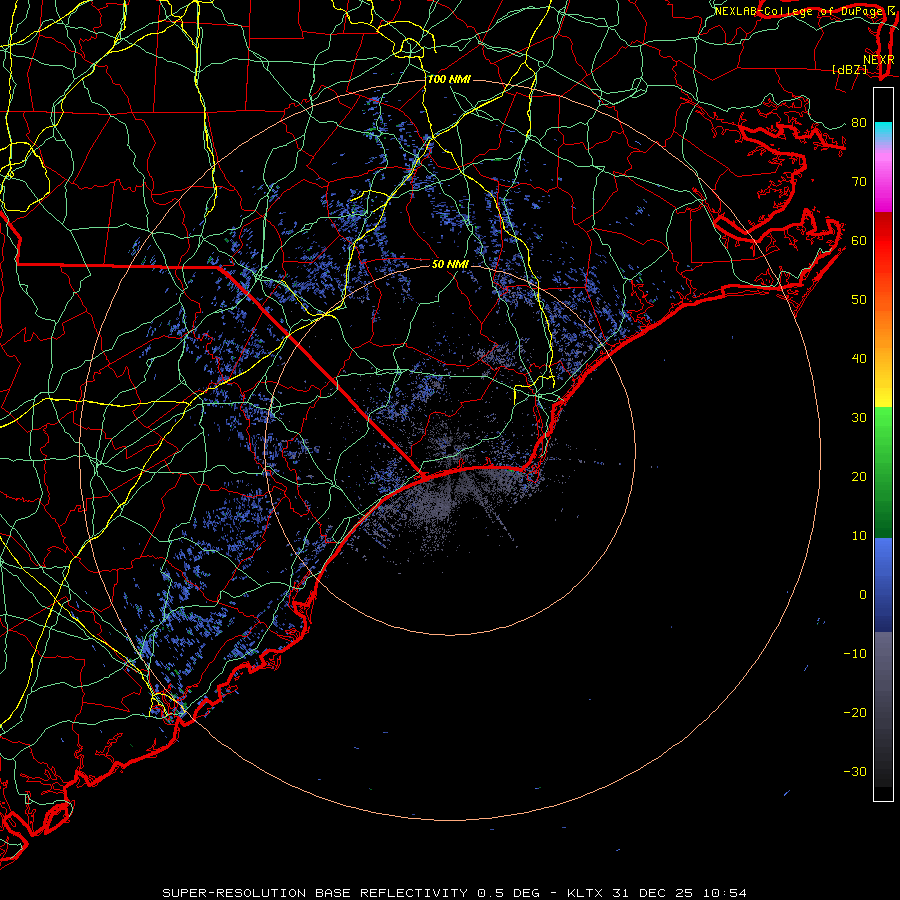Select the 60 value on the dBZ scale

(x=859, y=240)
